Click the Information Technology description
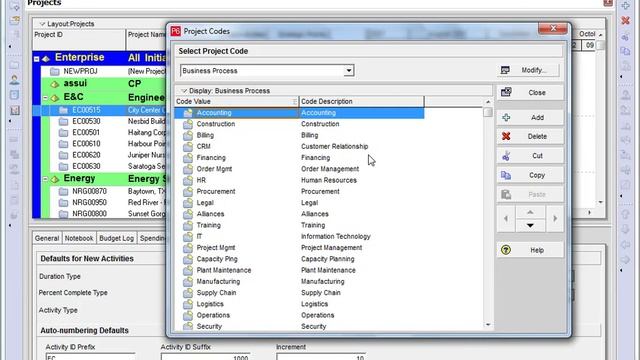This screenshot has height=360, width=640. (x=336, y=236)
